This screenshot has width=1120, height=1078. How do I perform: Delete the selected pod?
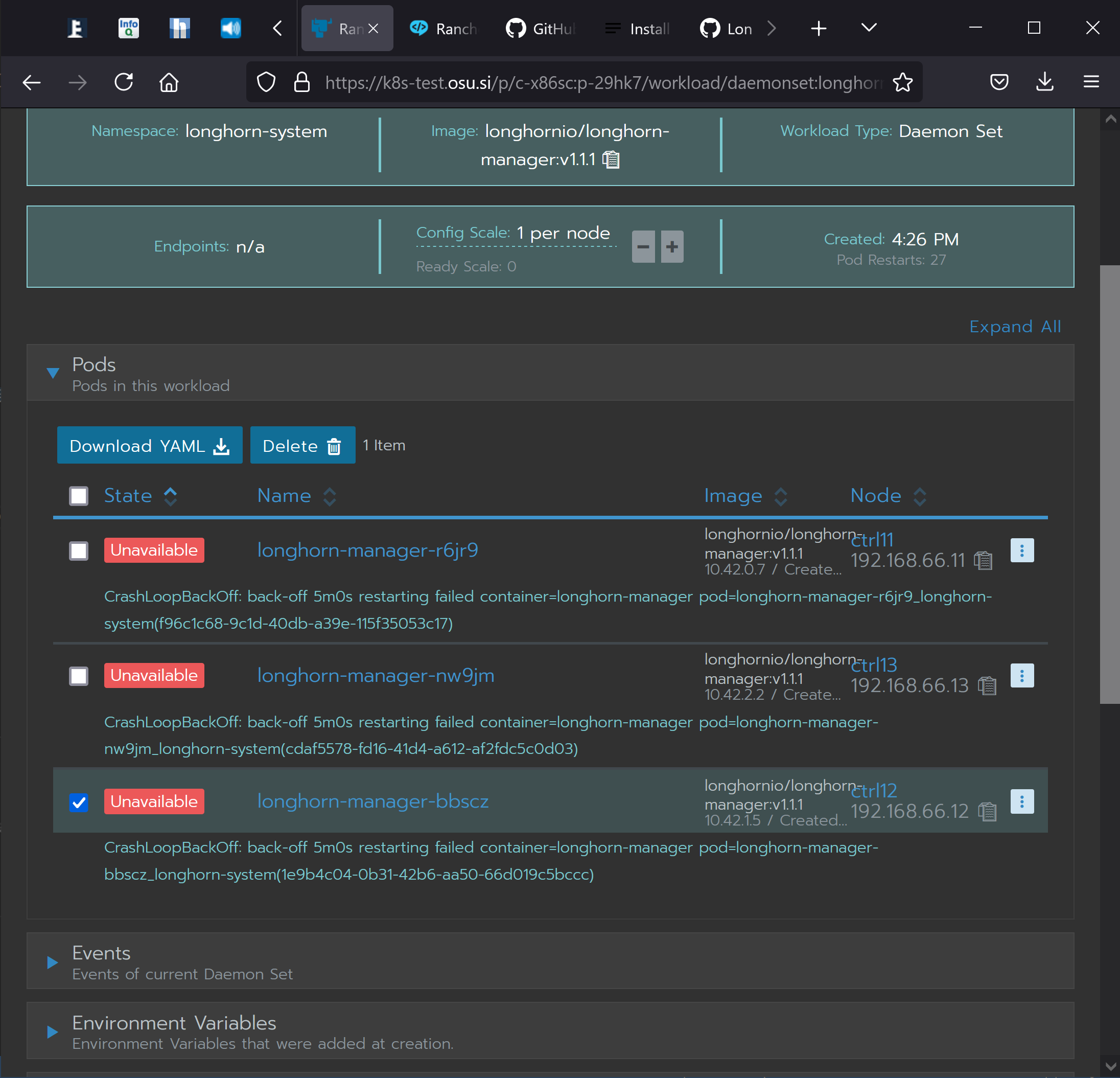point(302,445)
